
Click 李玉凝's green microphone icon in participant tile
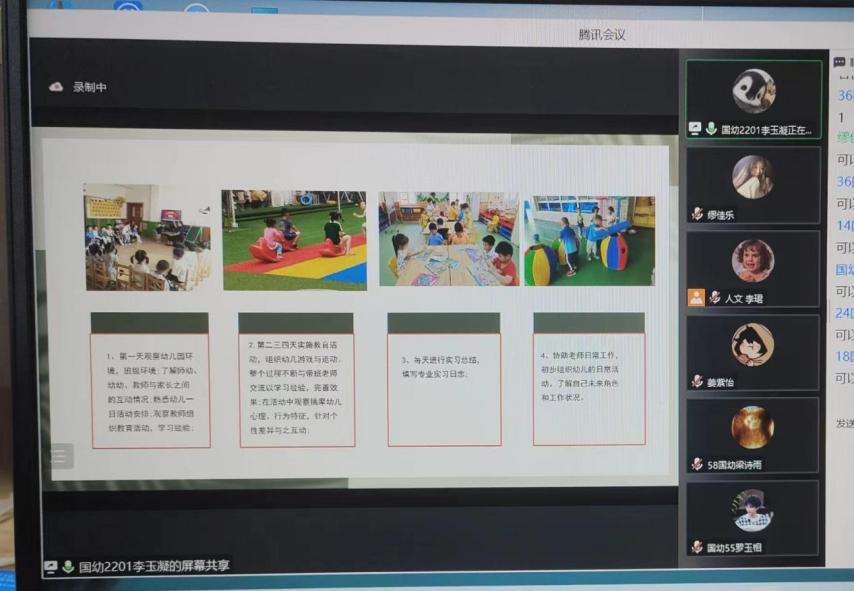tap(711, 129)
